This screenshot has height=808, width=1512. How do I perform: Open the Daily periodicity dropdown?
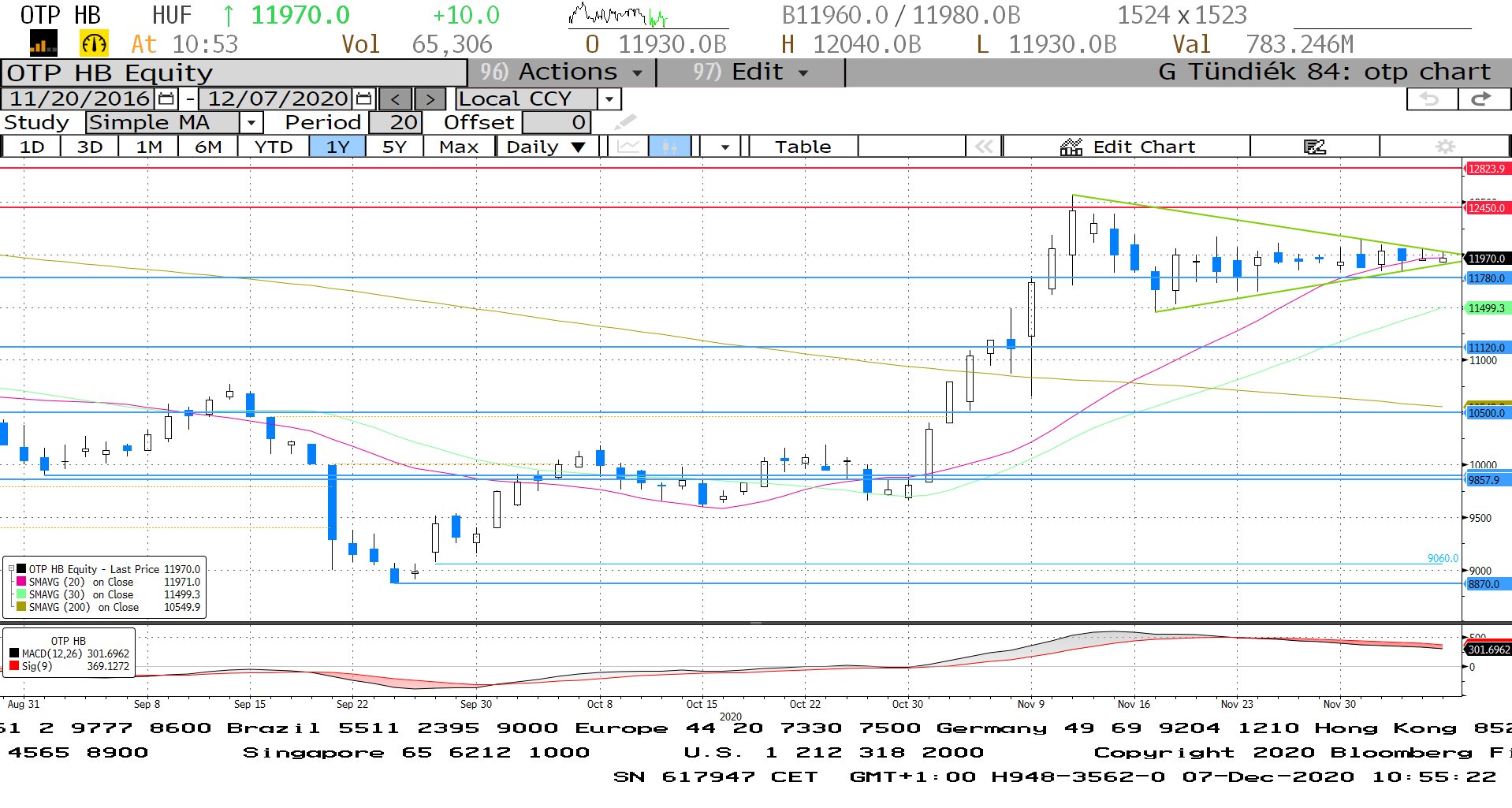[546, 147]
